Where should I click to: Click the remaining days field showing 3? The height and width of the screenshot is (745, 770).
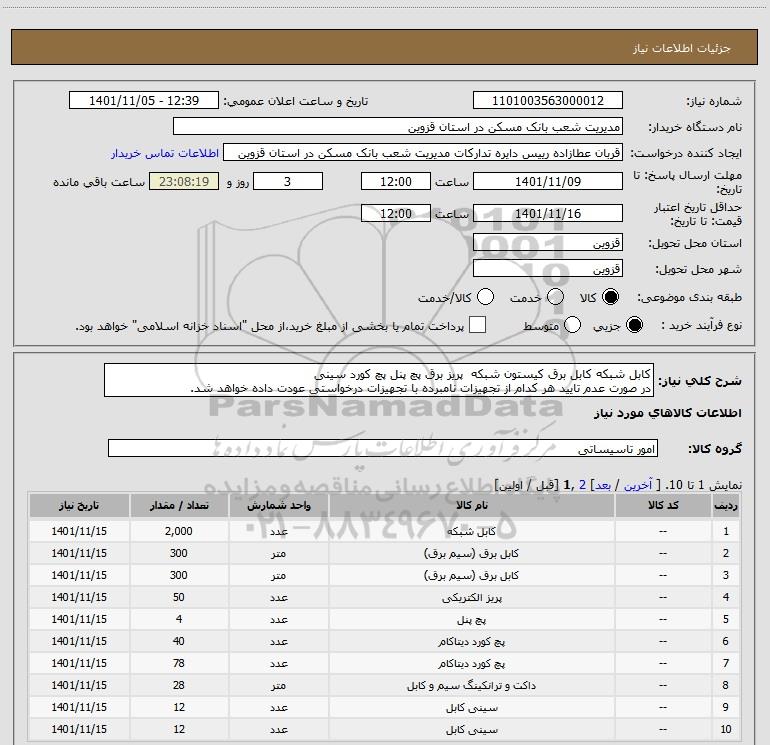[288, 181]
